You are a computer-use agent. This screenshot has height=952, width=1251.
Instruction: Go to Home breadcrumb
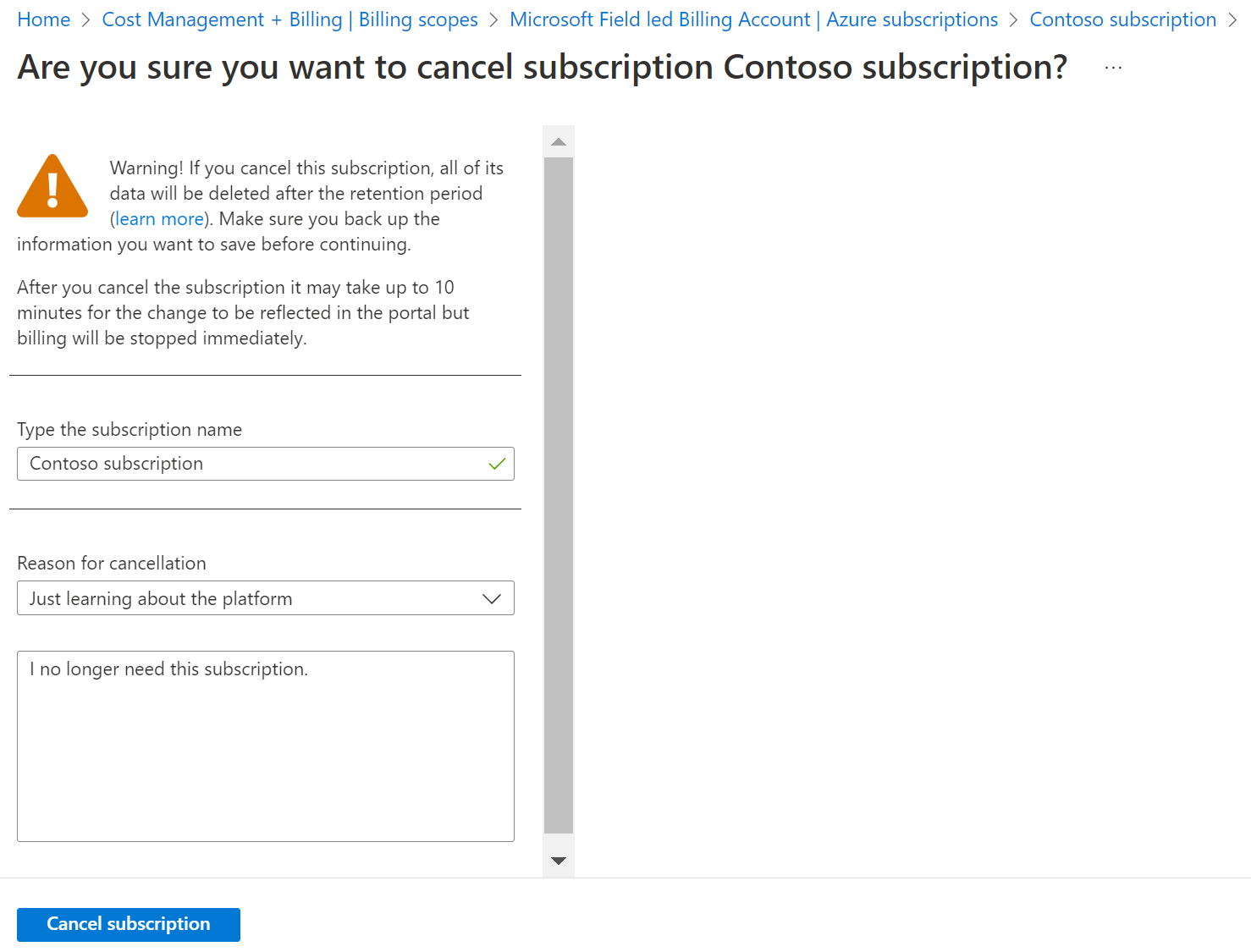pos(44,20)
